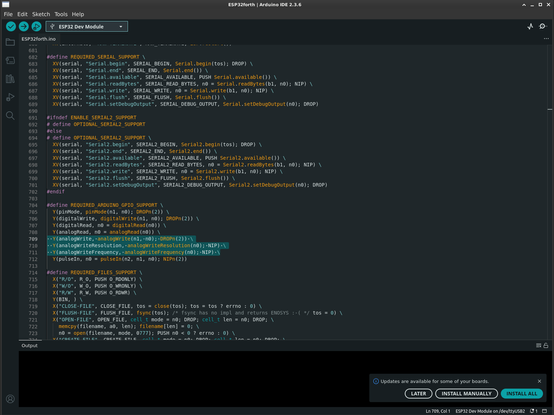Screen dimensions: 554x415
Task: Click line number 714 in the gutter
Action: point(33,273)
